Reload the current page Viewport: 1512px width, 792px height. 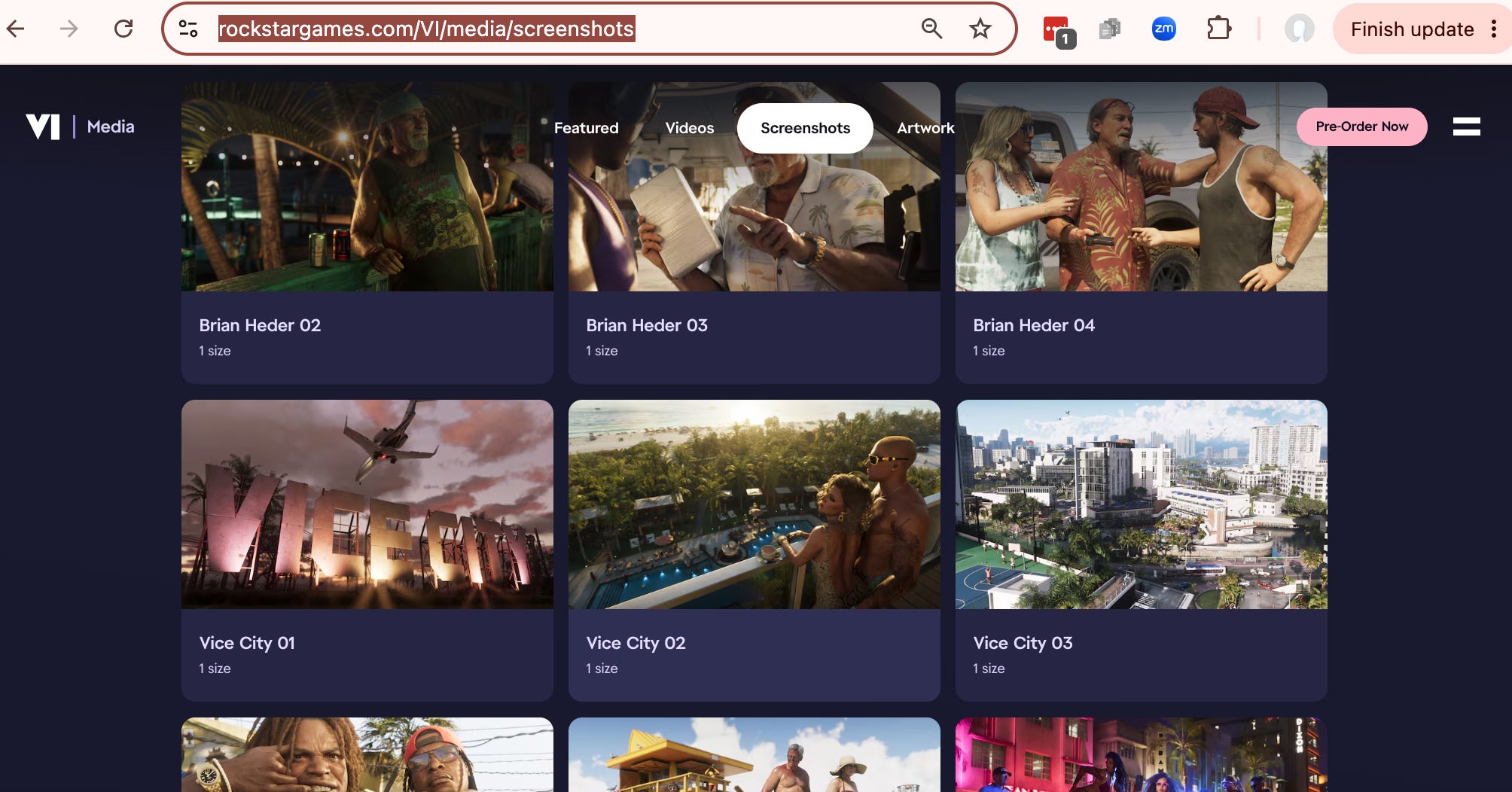pos(123,29)
